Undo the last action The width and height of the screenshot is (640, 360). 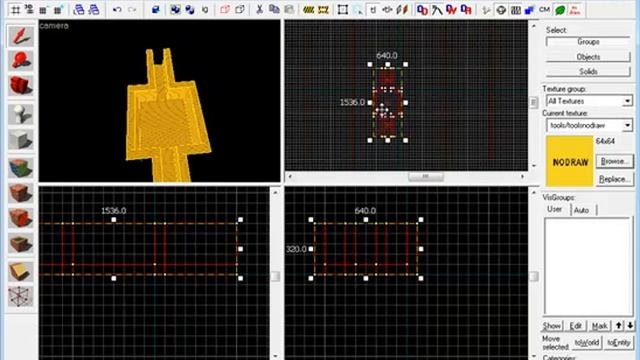117,9
